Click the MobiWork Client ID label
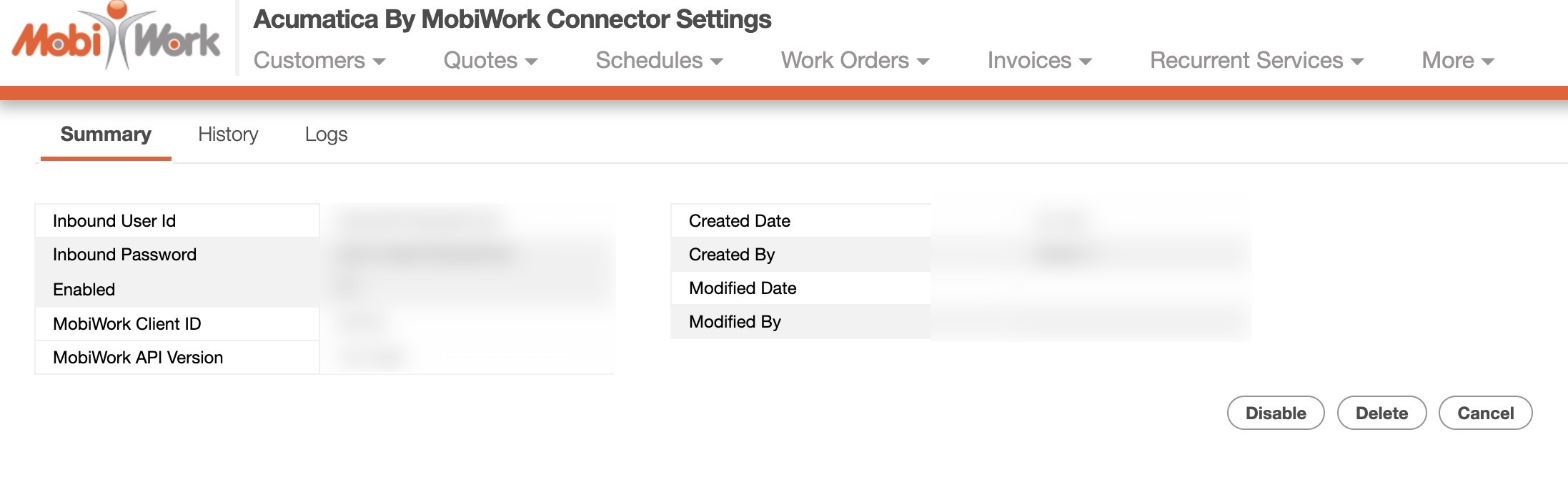 pyautogui.click(x=127, y=324)
